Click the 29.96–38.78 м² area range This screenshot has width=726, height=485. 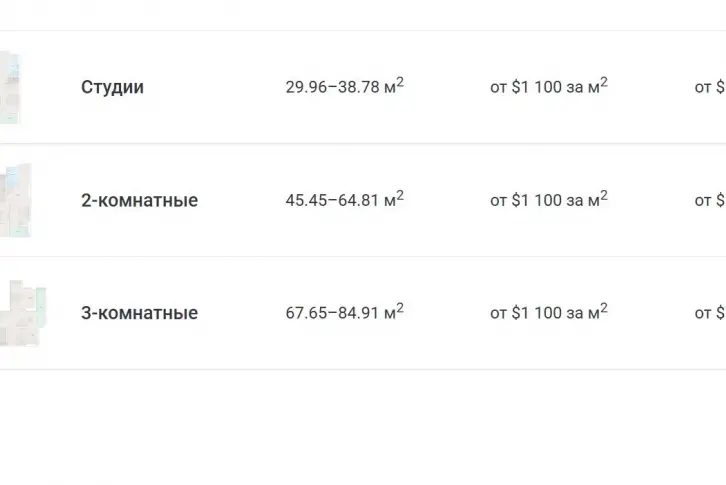coord(344,87)
